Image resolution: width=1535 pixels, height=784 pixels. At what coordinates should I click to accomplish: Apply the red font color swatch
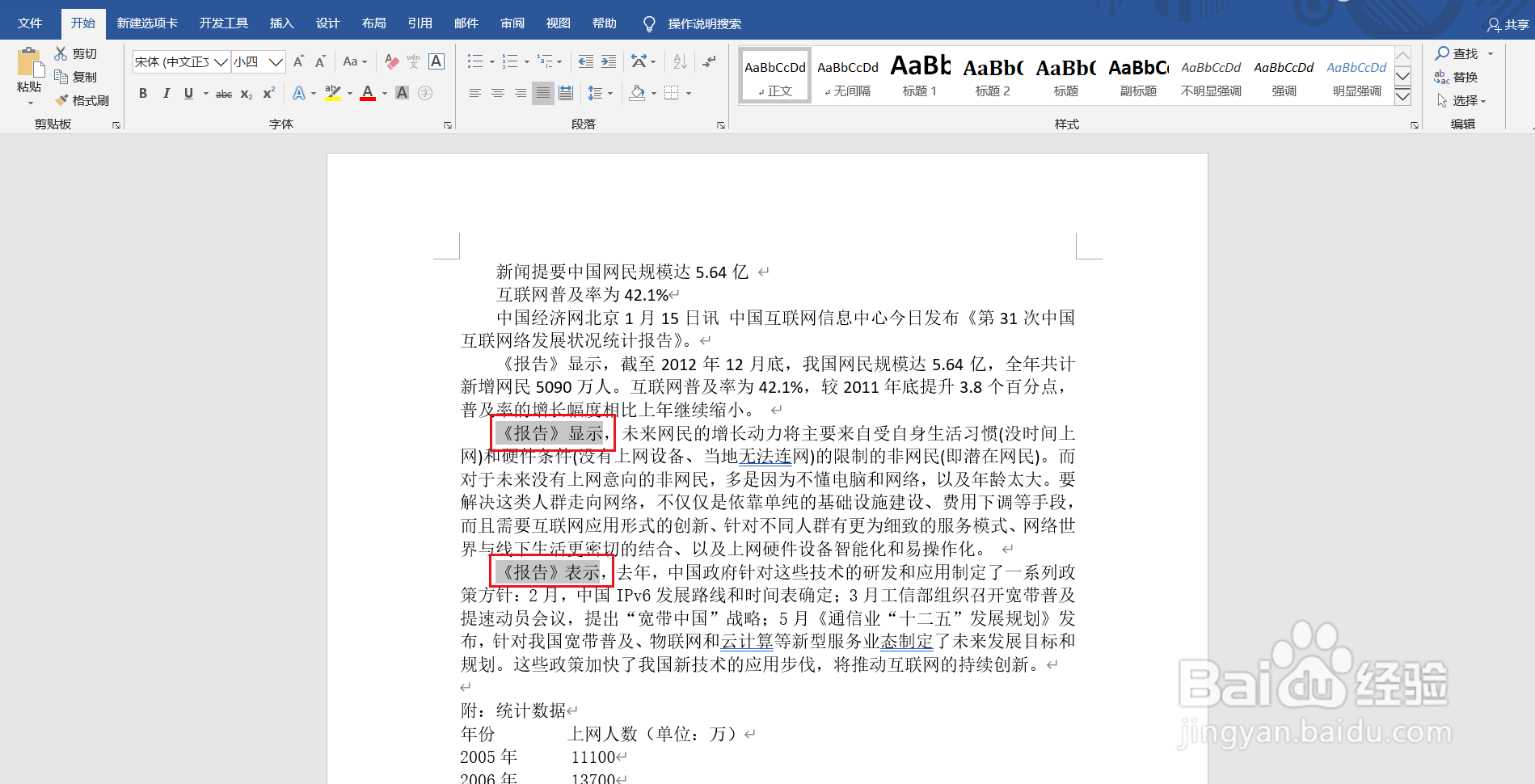point(368,93)
